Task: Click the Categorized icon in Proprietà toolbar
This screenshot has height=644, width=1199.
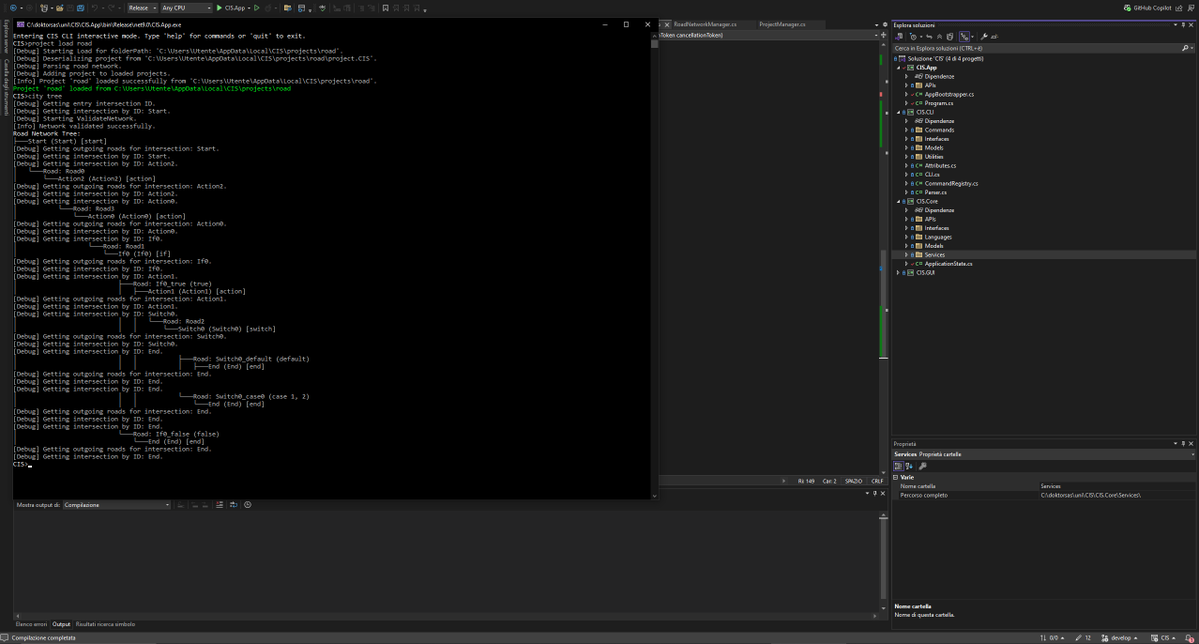Action: (899, 466)
